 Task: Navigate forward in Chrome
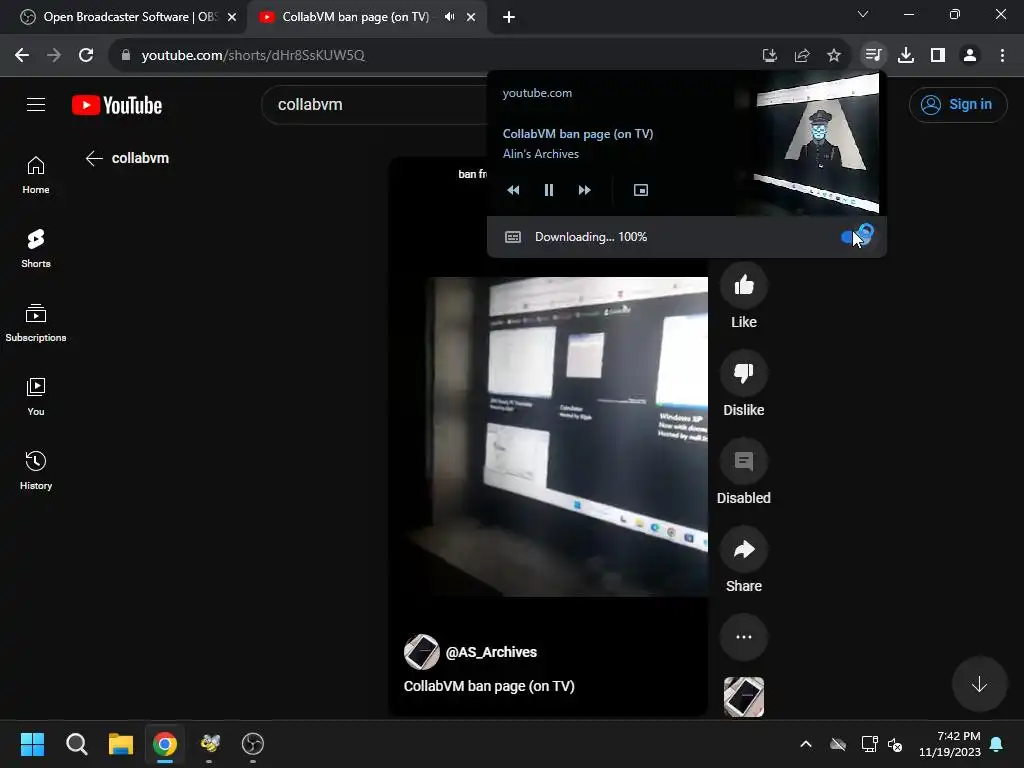(54, 55)
